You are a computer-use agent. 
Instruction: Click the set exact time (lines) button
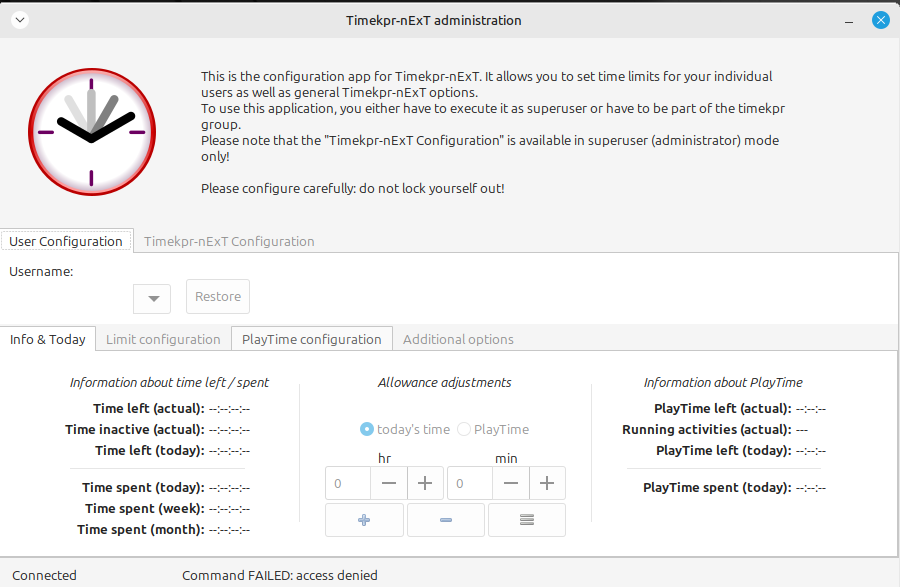point(527,520)
